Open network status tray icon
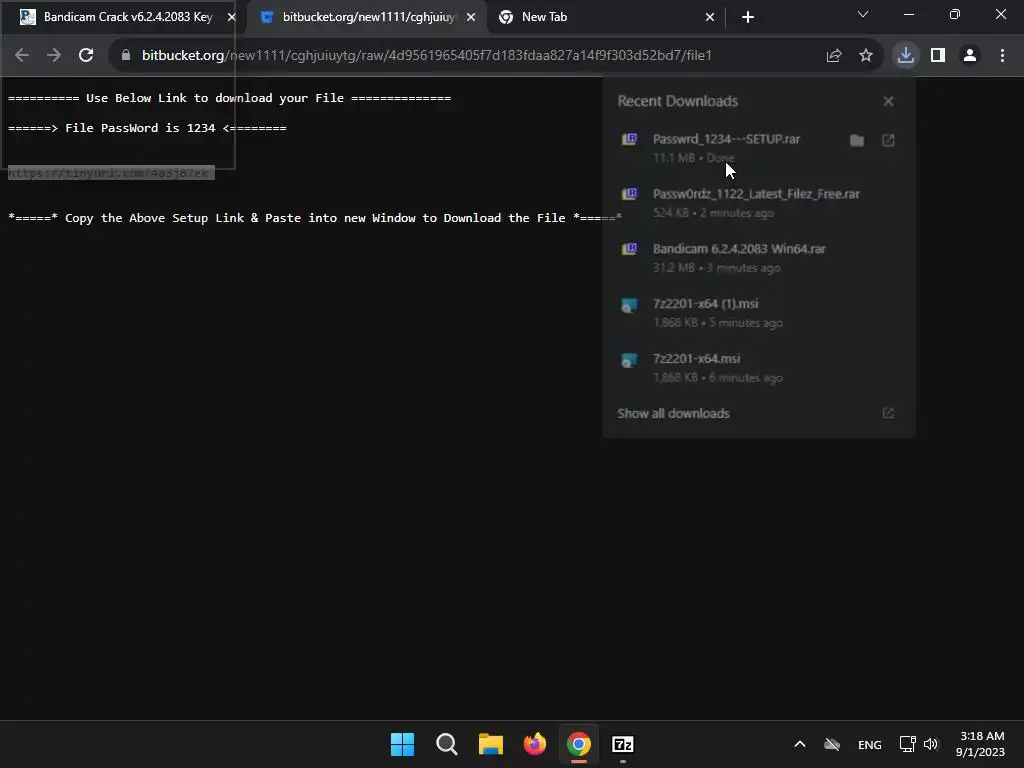The width and height of the screenshot is (1024, 768). pos(907,744)
